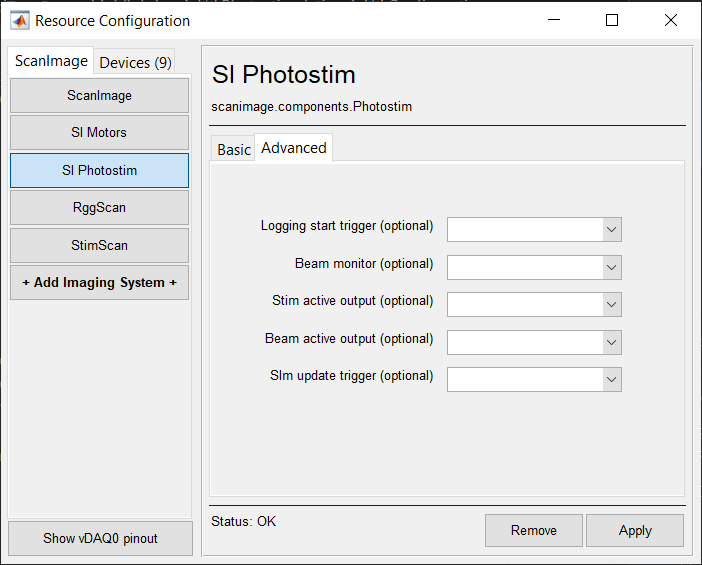The image size is (702, 565).
Task: Click the Add Imaging System button
Action: [99, 282]
